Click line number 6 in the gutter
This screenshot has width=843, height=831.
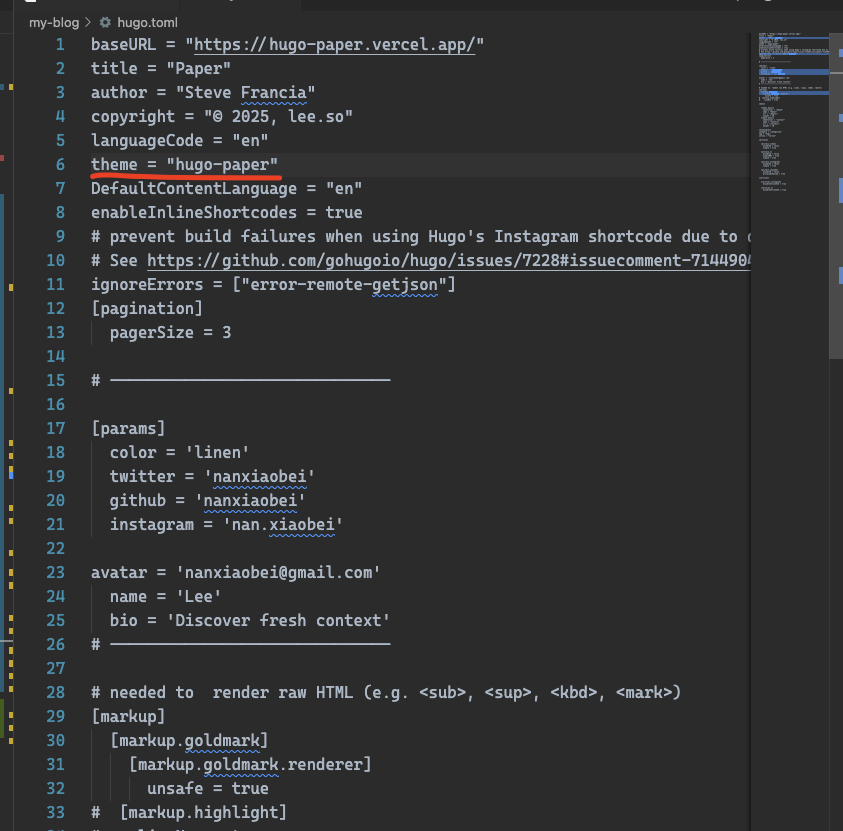(x=60, y=165)
